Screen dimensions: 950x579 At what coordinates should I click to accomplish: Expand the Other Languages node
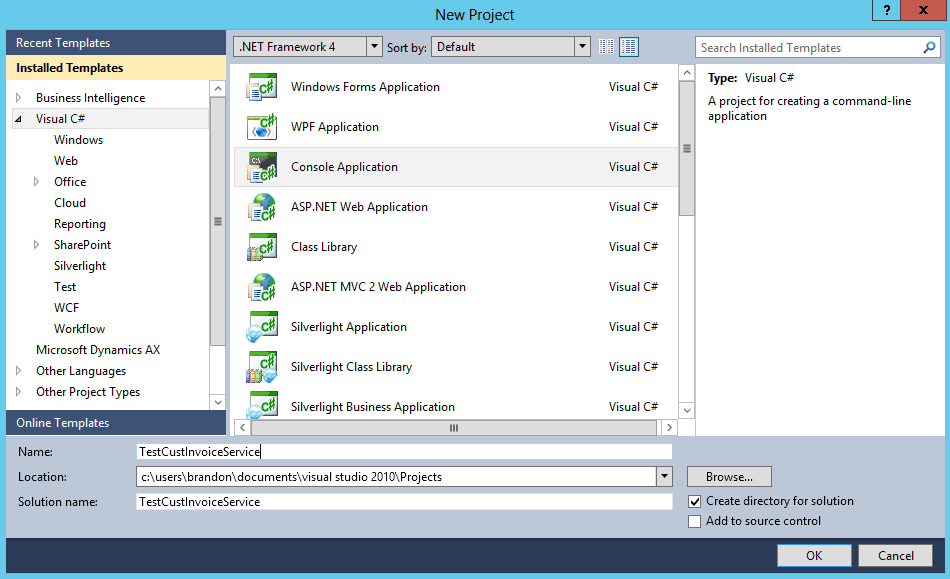pyautogui.click(x=19, y=371)
